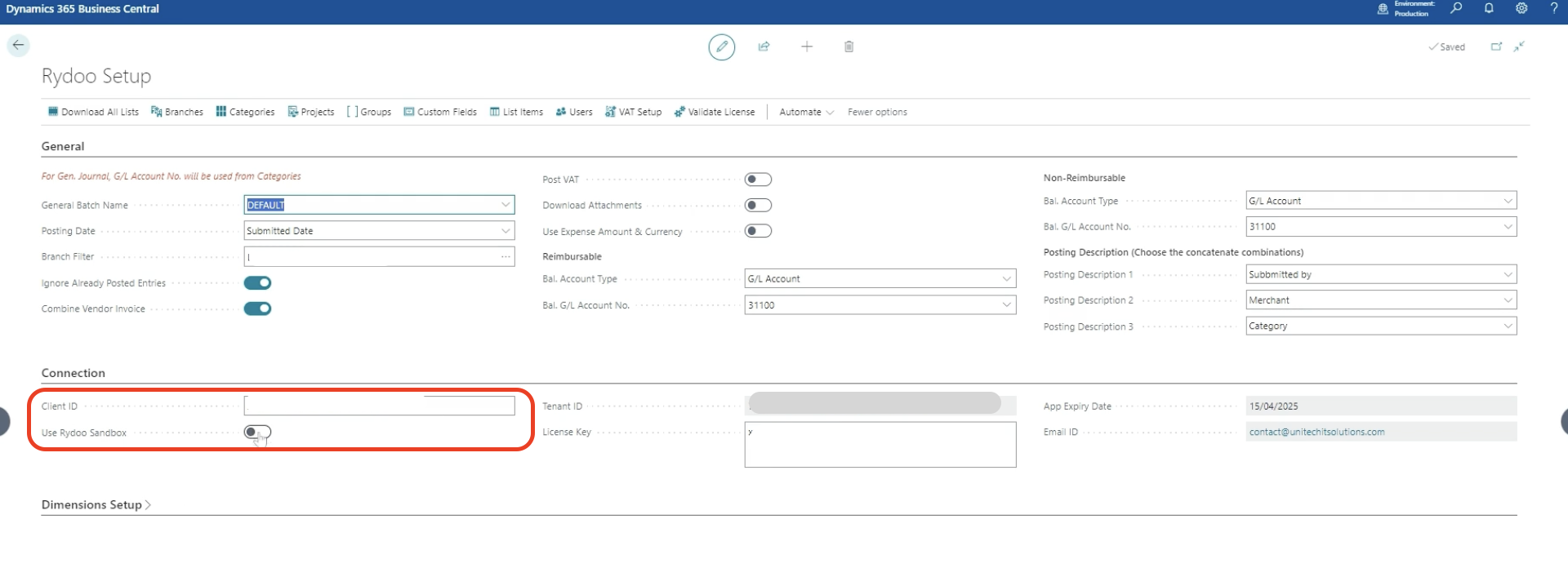
Task: Open Posting Description 3 dropdown
Action: coord(1508,326)
